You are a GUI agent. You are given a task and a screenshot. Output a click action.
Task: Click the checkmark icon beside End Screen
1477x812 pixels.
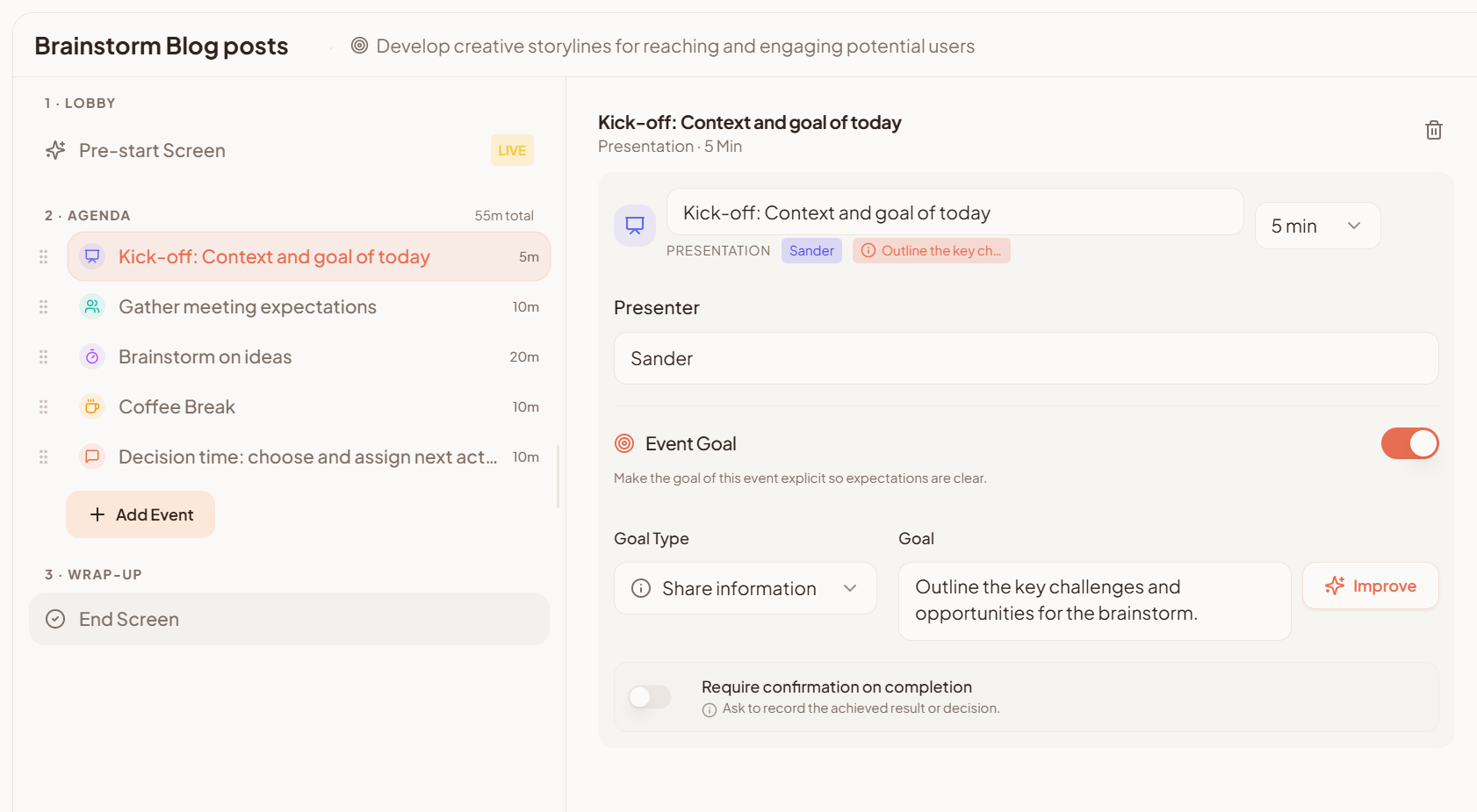54,619
